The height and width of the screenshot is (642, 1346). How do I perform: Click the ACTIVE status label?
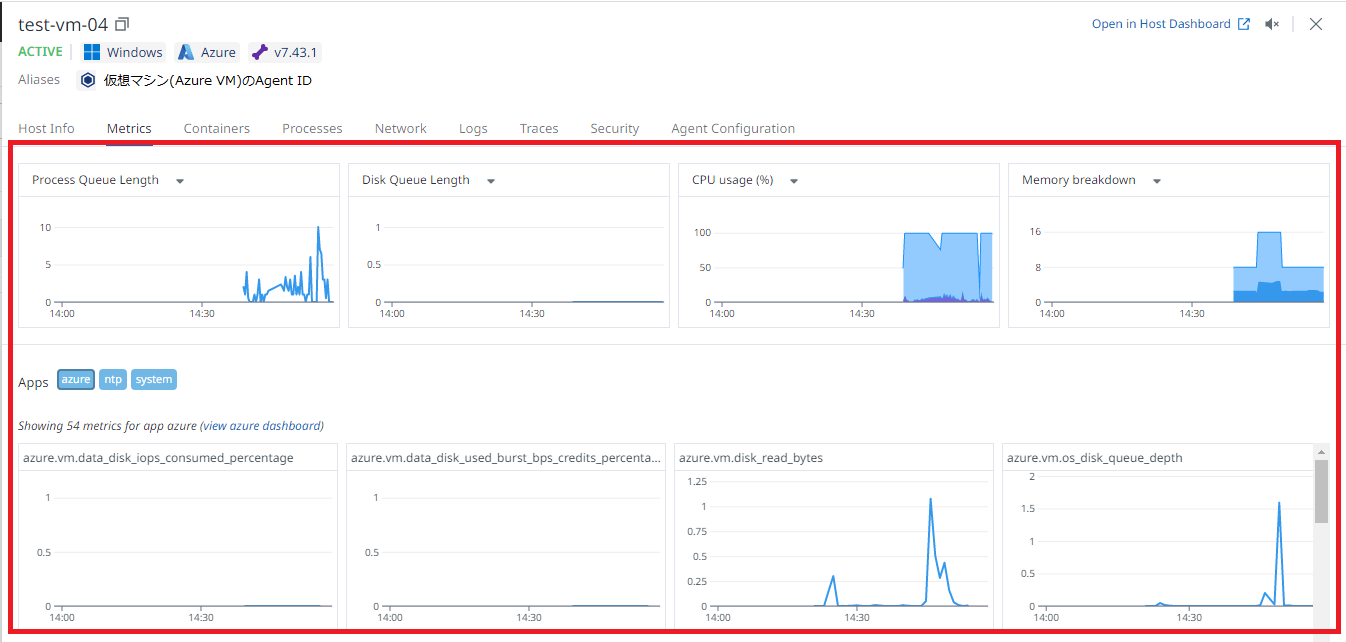[40, 52]
